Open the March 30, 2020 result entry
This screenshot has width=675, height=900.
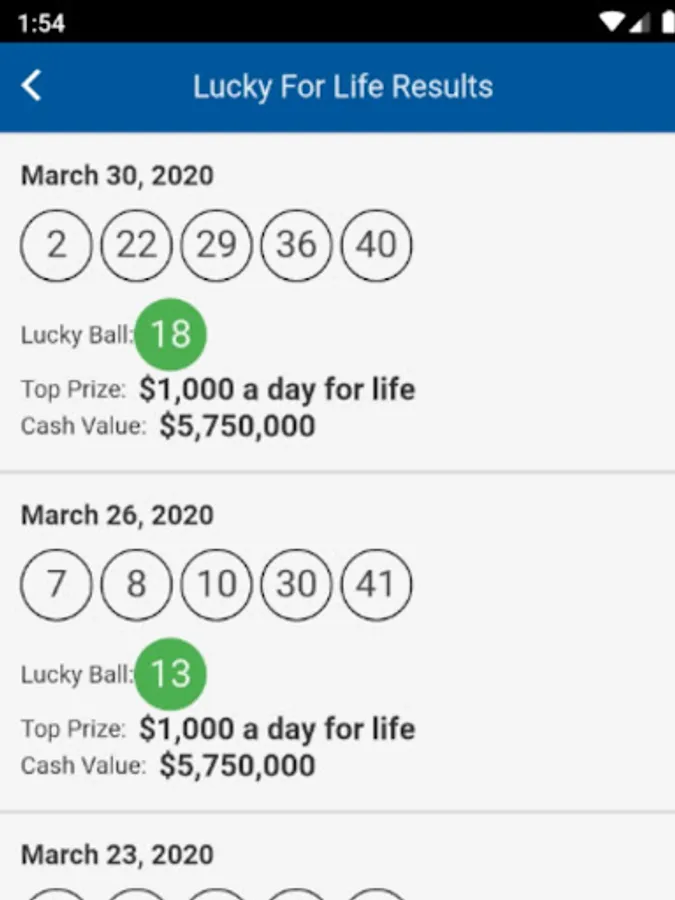338,302
